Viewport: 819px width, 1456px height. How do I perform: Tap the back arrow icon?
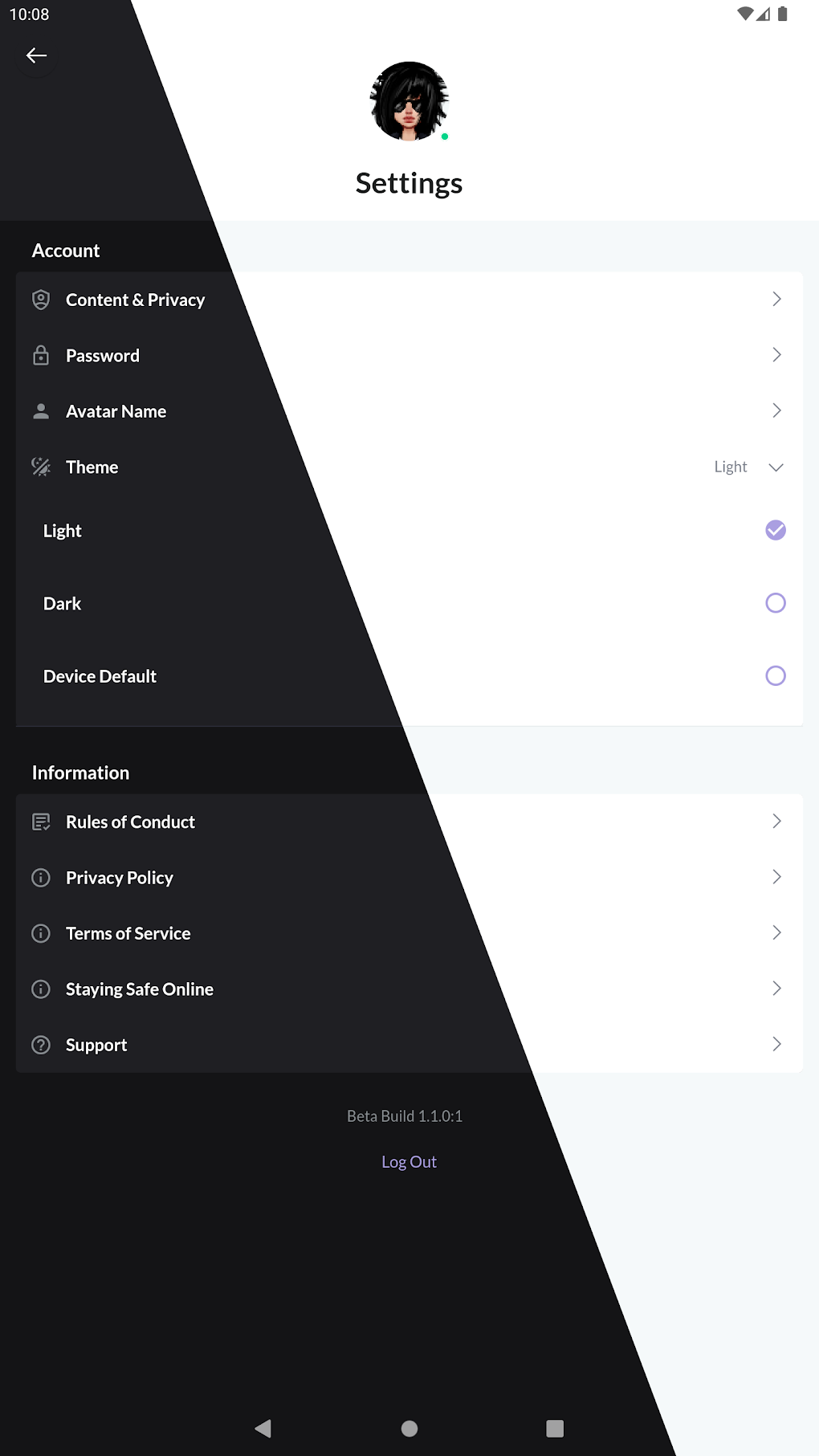click(36, 55)
